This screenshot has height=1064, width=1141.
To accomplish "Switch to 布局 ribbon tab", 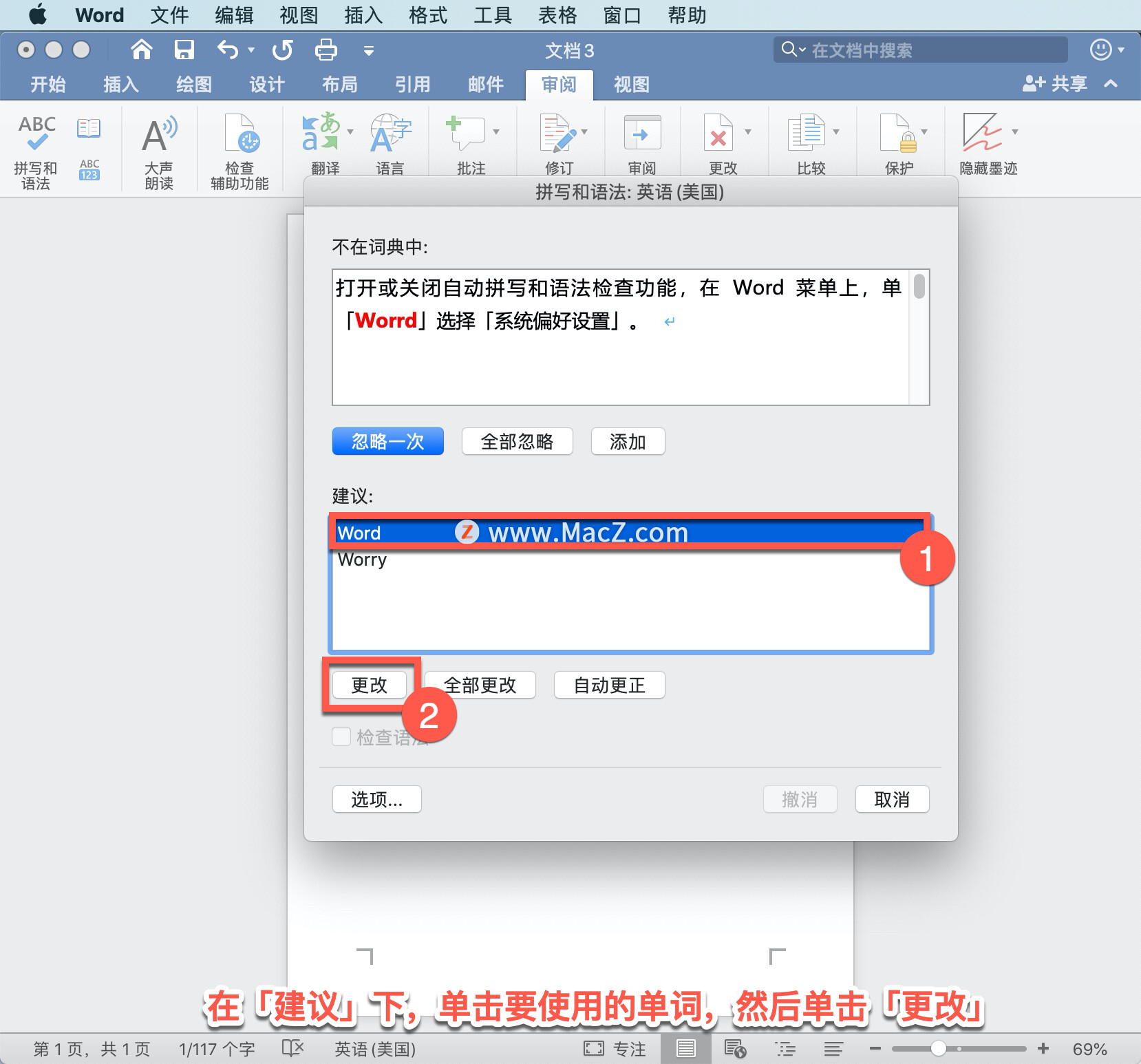I will point(340,84).
